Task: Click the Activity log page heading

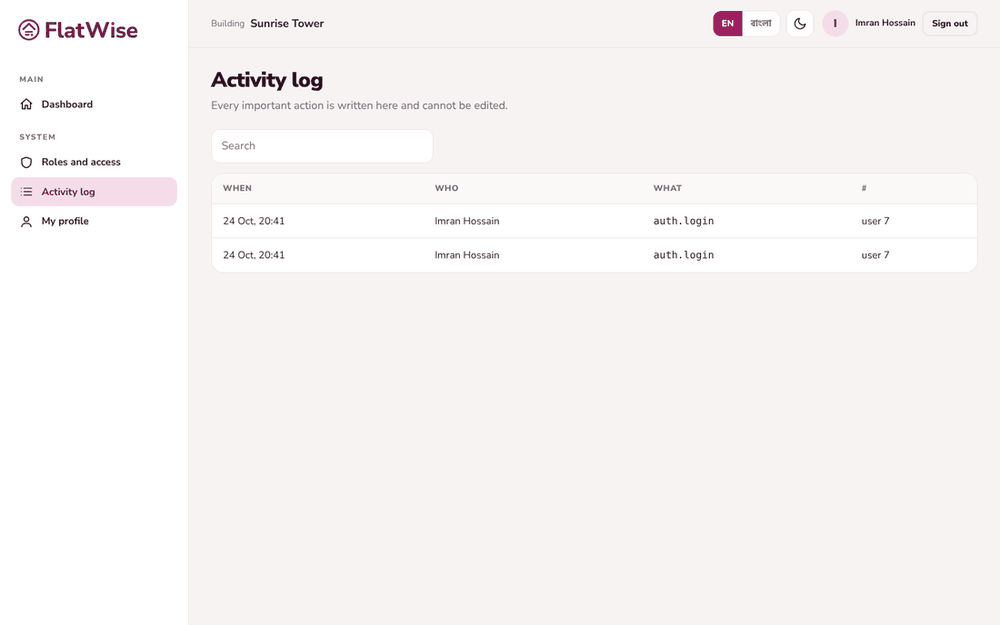Action: point(267,80)
